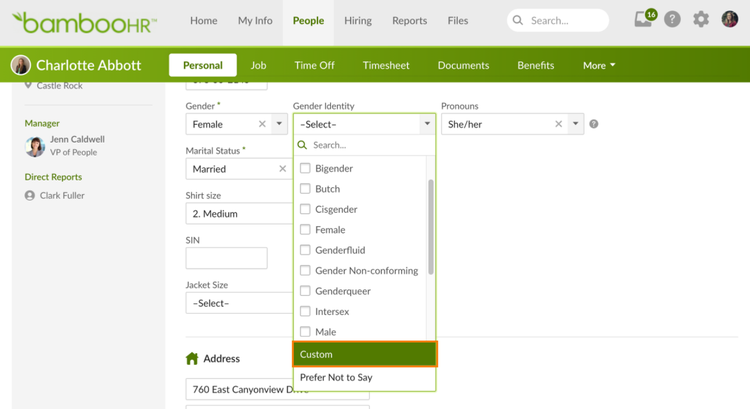Switch to the Personal tab
This screenshot has height=409, width=750.
(x=203, y=65)
